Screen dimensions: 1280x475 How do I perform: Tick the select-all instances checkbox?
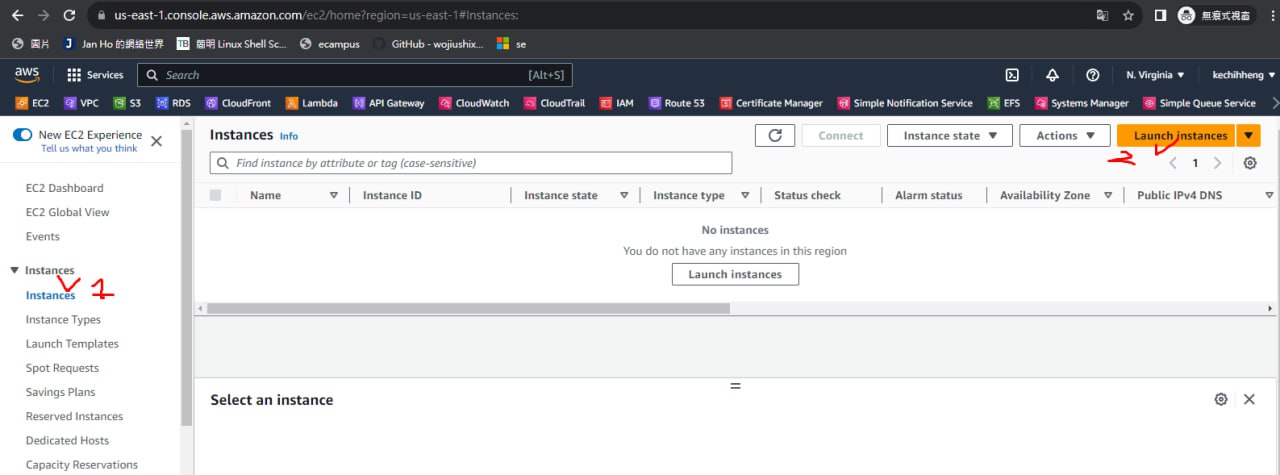click(215, 195)
